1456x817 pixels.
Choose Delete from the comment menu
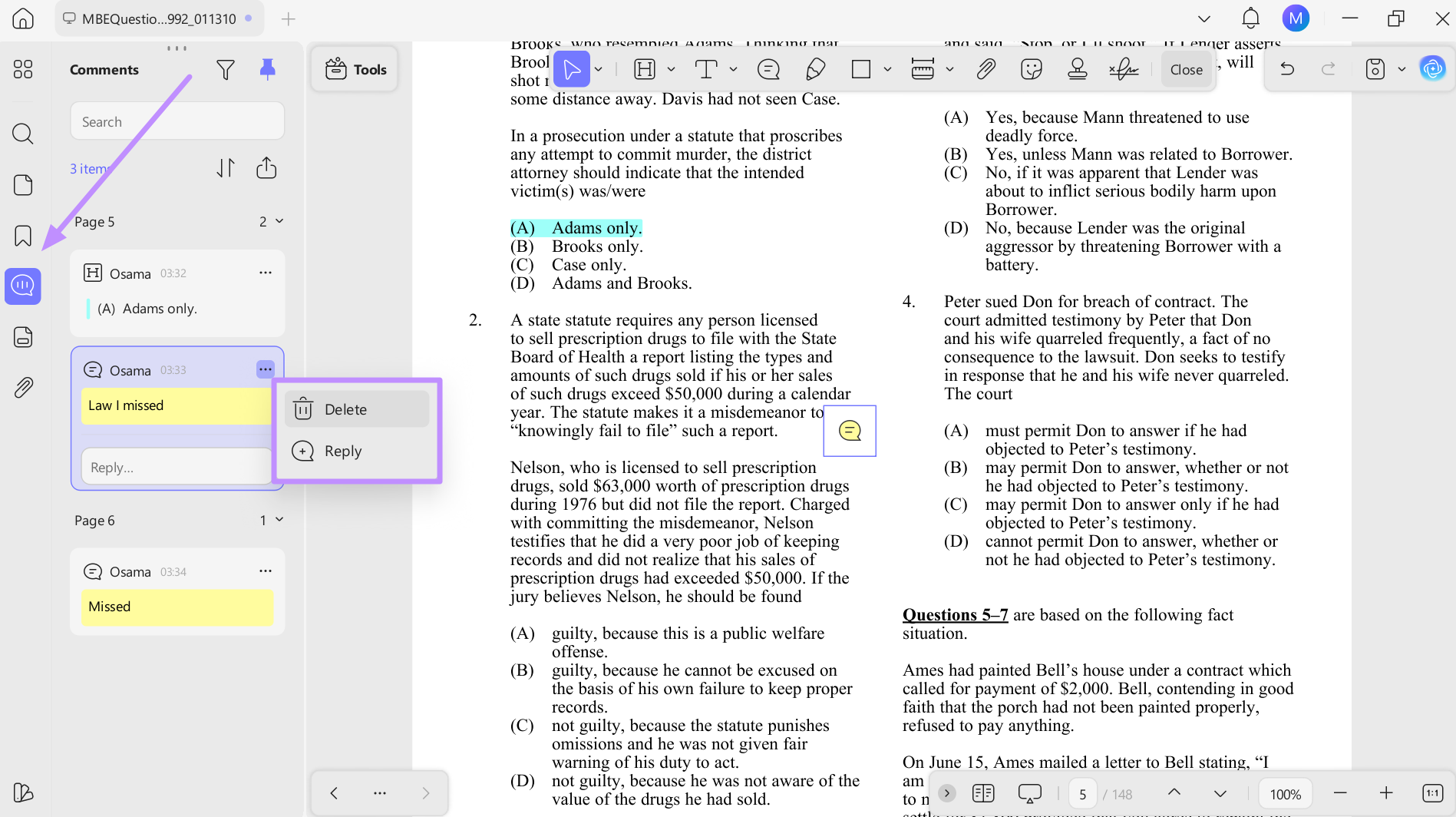click(358, 409)
